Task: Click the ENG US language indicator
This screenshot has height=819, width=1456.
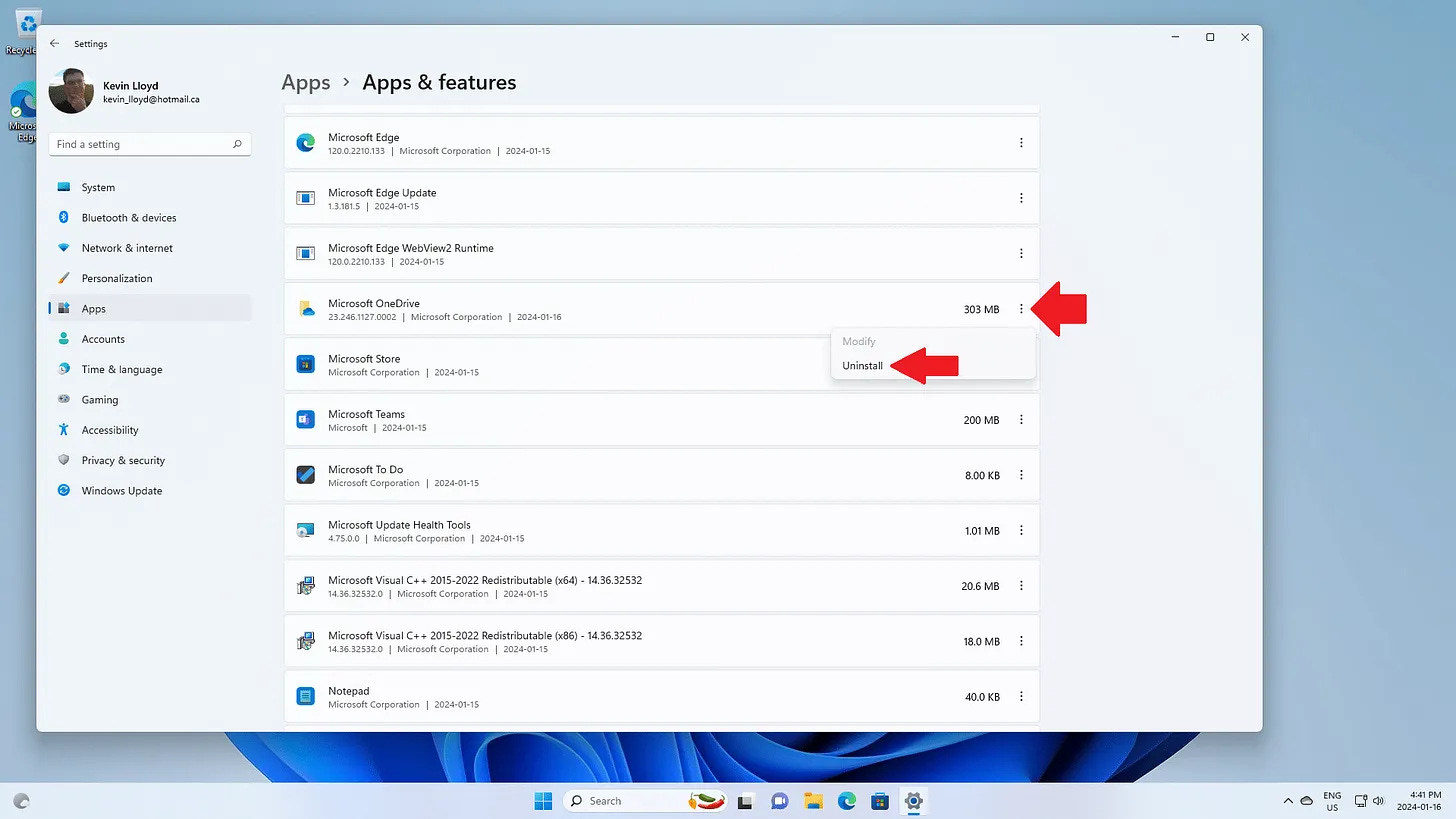Action: click(x=1332, y=801)
